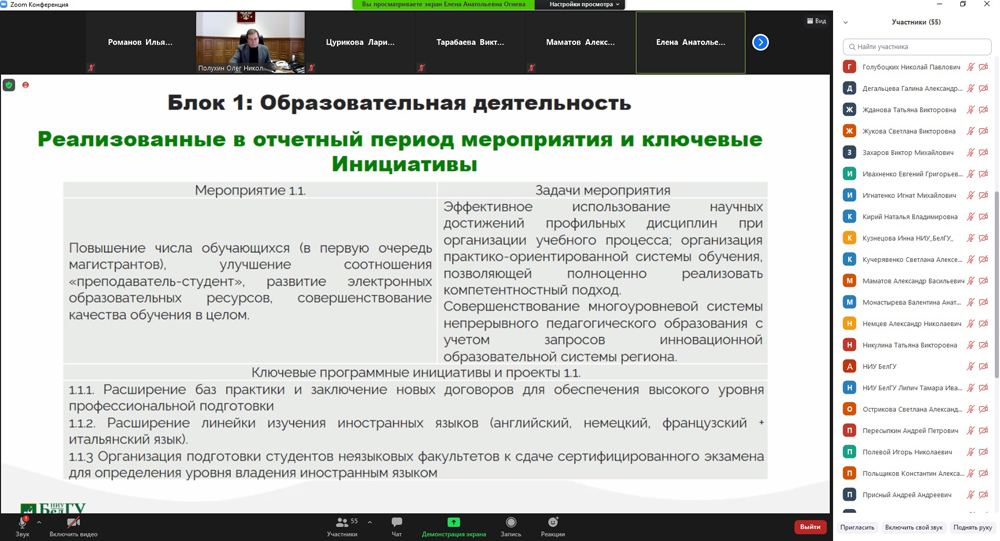
Task: Open the Вид view menu
Action: coord(816,21)
